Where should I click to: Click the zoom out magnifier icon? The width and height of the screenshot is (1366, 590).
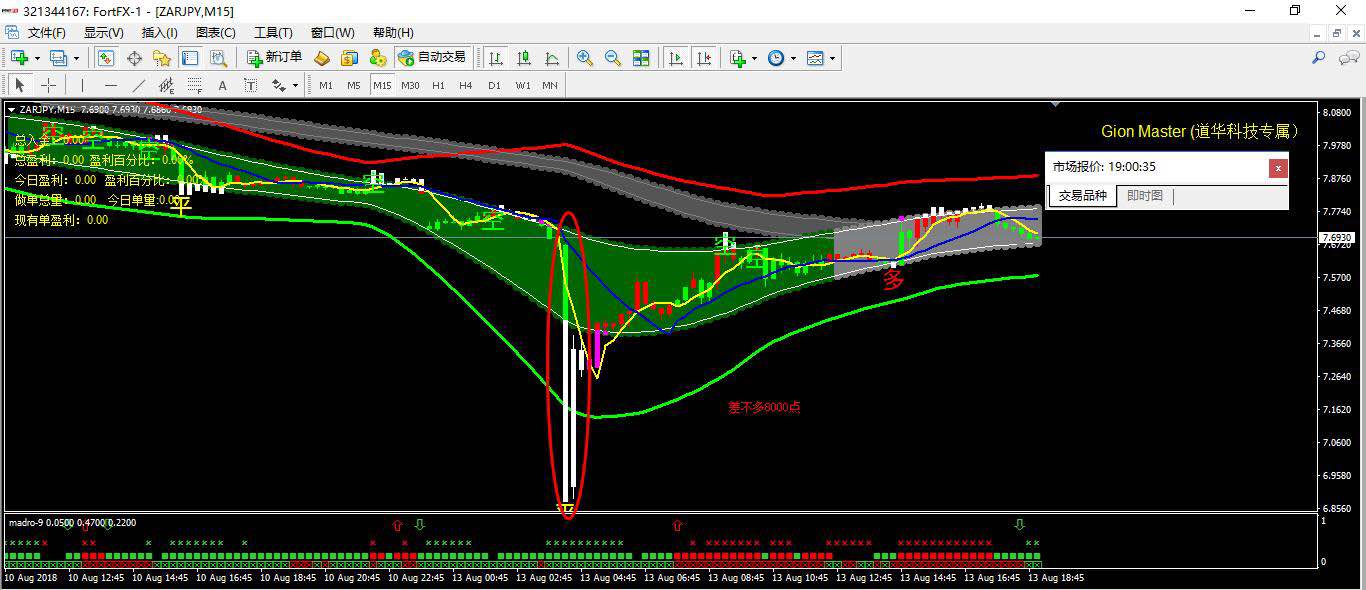click(x=613, y=58)
